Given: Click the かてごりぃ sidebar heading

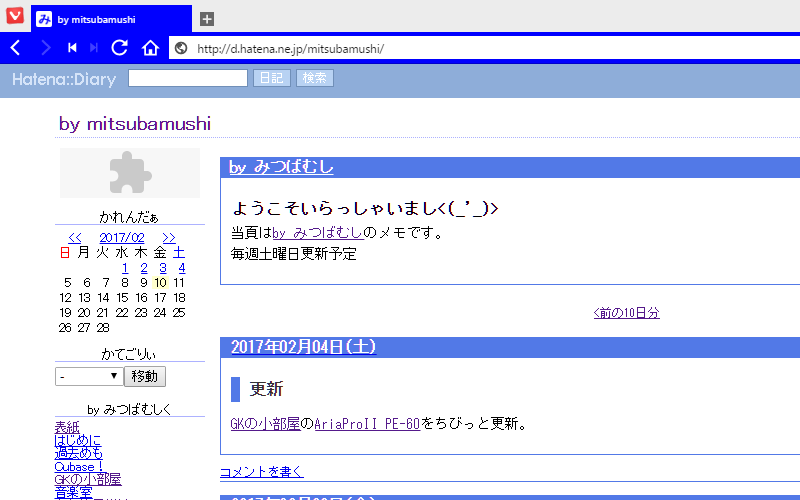Looking at the screenshot, I should pyautogui.click(x=129, y=354).
